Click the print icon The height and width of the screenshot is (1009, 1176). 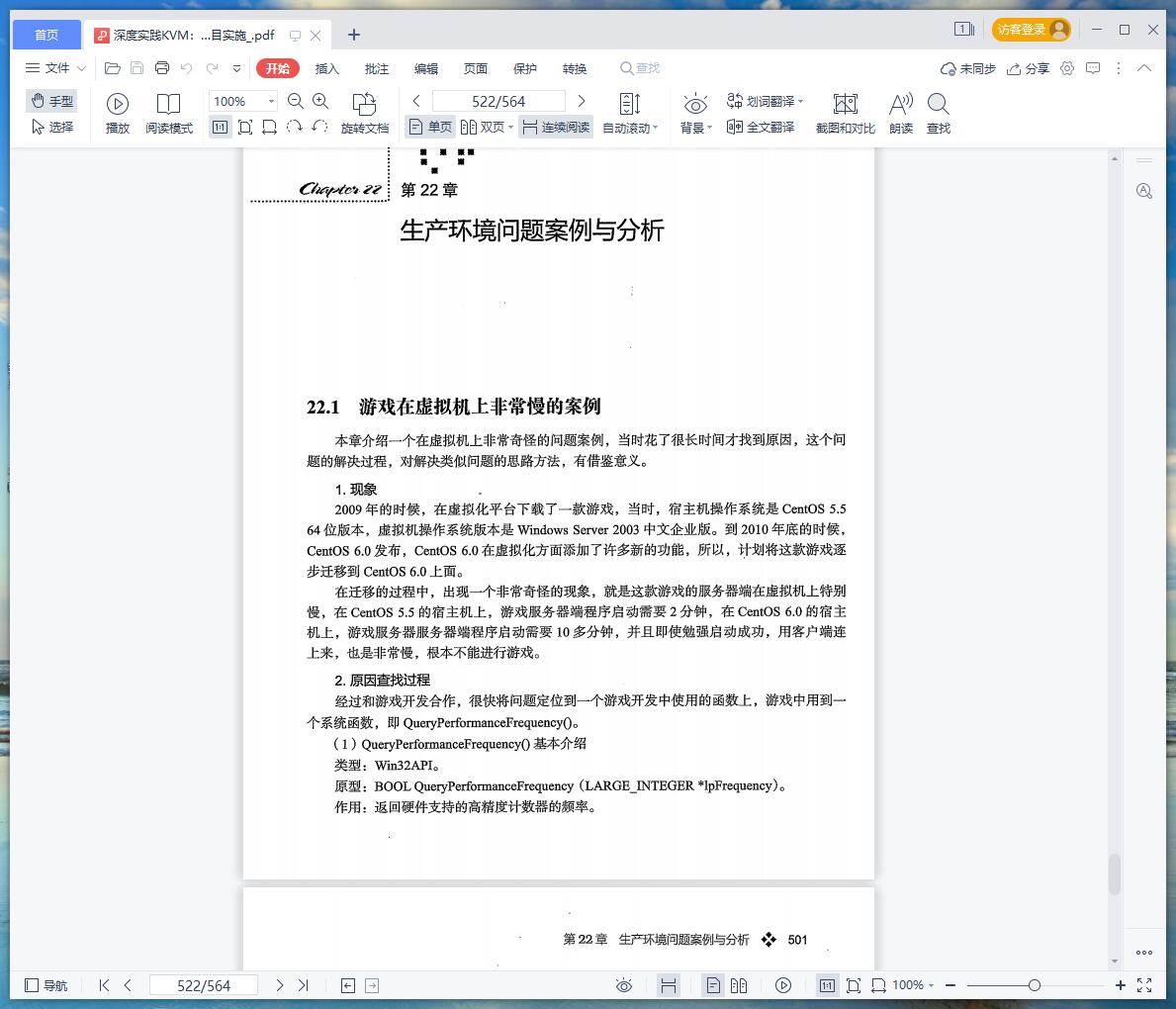click(x=162, y=68)
